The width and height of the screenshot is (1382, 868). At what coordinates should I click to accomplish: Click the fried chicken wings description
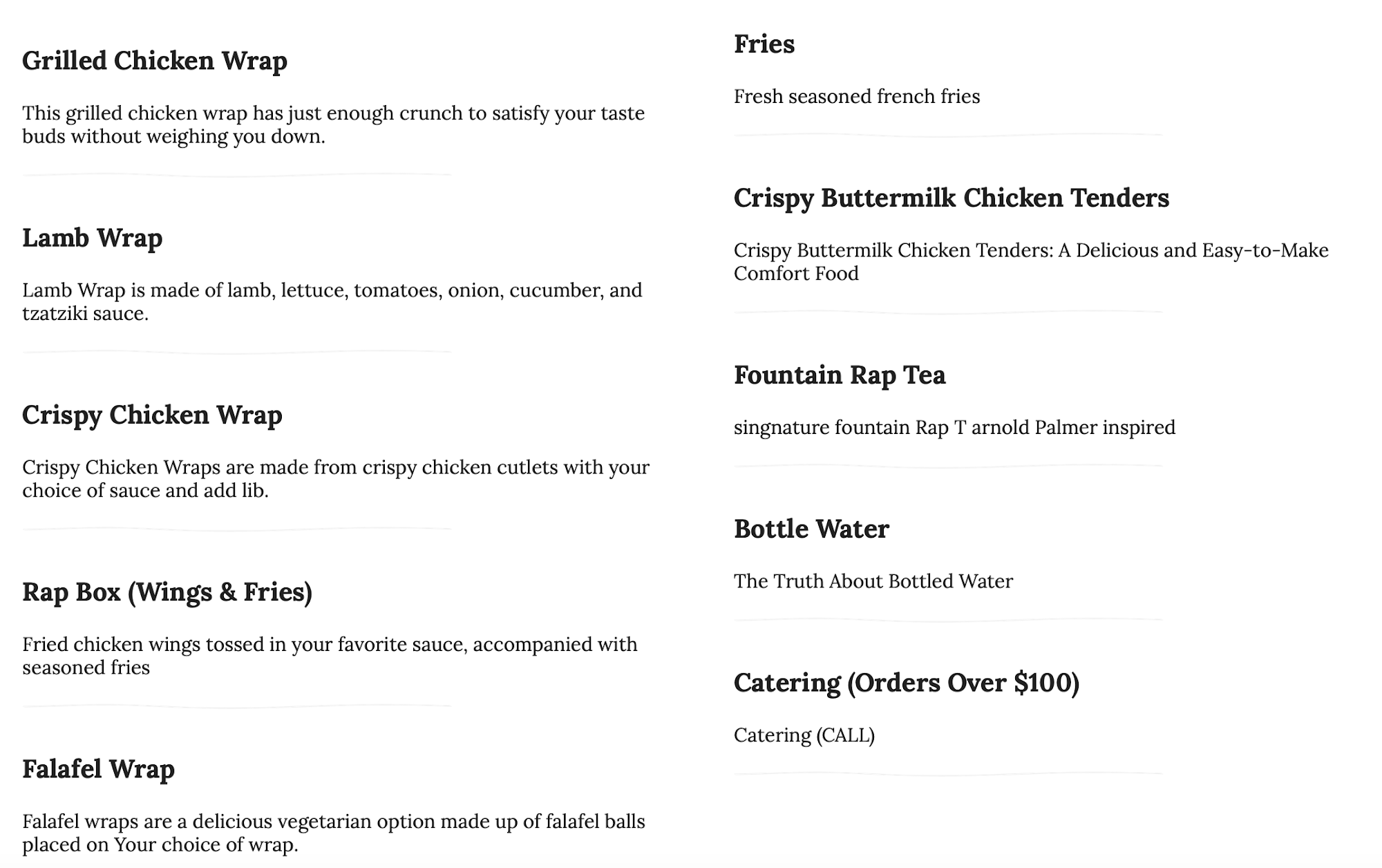(x=330, y=655)
